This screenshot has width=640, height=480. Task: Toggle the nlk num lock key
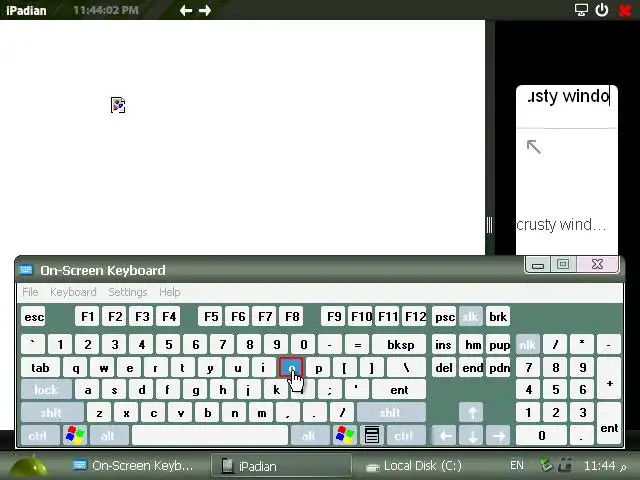527,345
